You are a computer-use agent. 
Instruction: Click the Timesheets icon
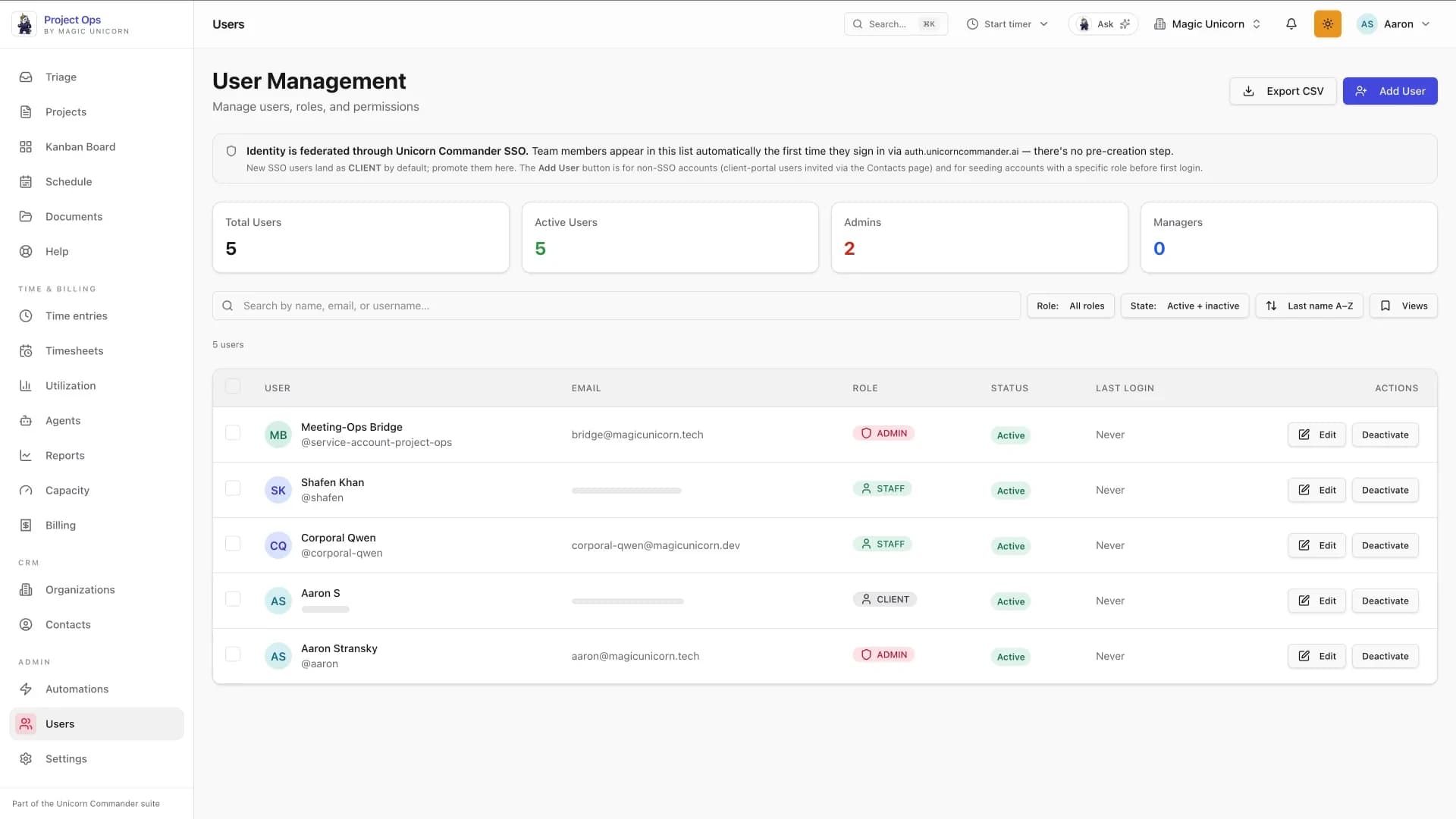26,351
